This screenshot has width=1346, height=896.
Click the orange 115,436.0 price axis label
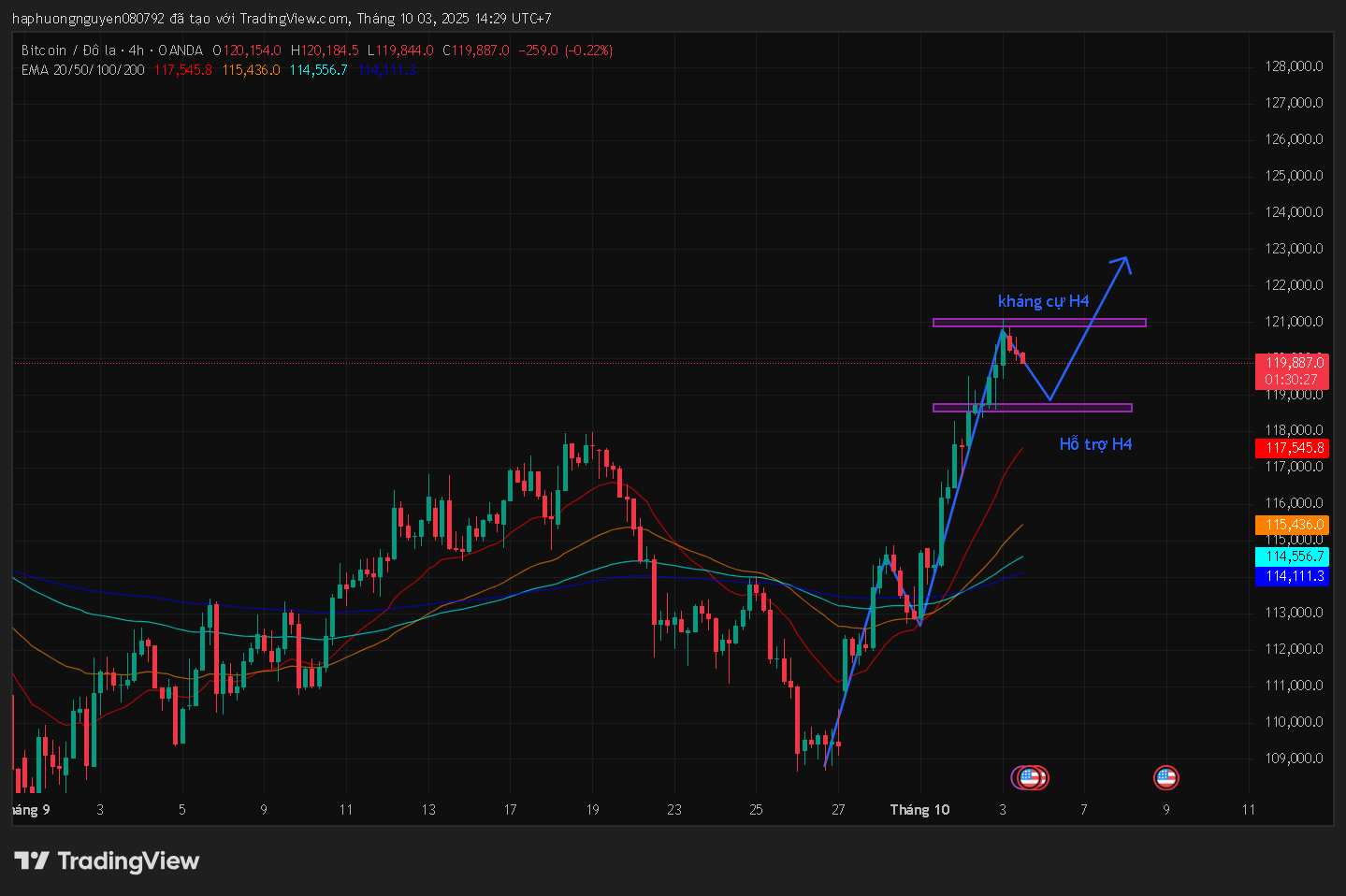coord(1294,525)
